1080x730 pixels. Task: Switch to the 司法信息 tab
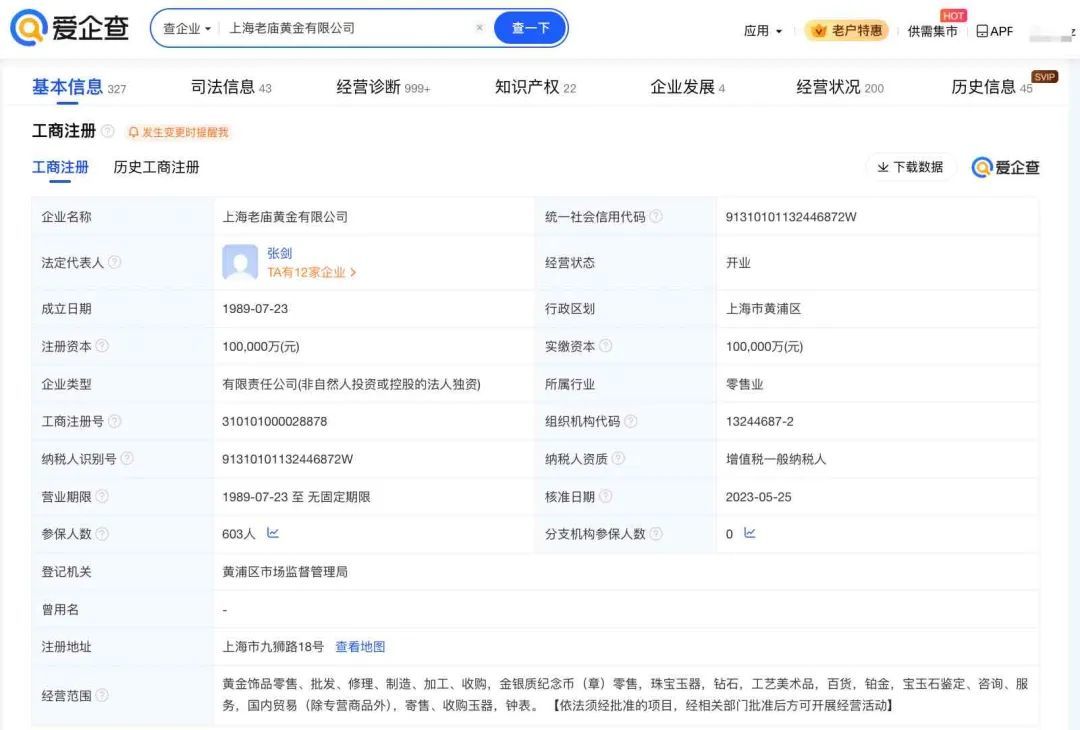tap(231, 87)
